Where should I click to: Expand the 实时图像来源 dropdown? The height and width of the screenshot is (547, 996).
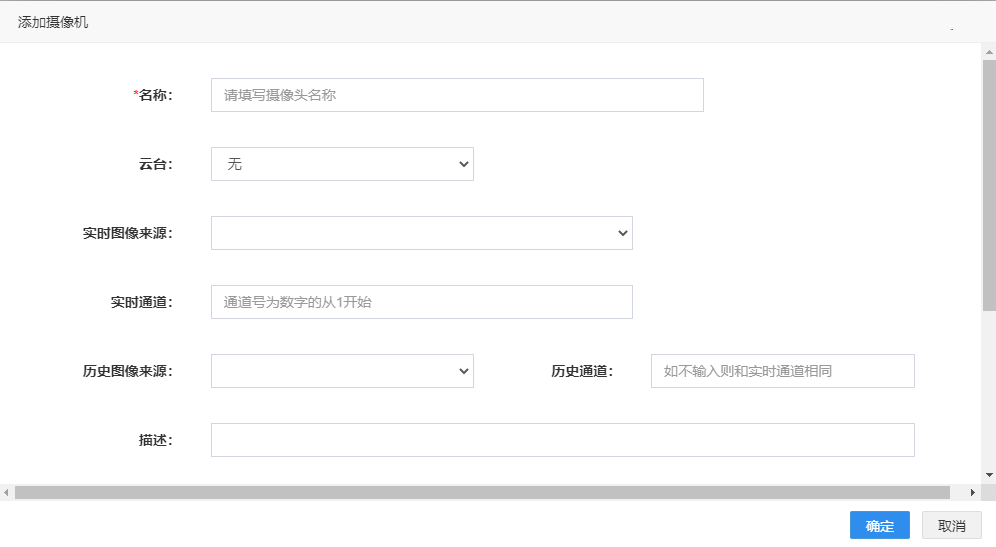pyautogui.click(x=421, y=233)
